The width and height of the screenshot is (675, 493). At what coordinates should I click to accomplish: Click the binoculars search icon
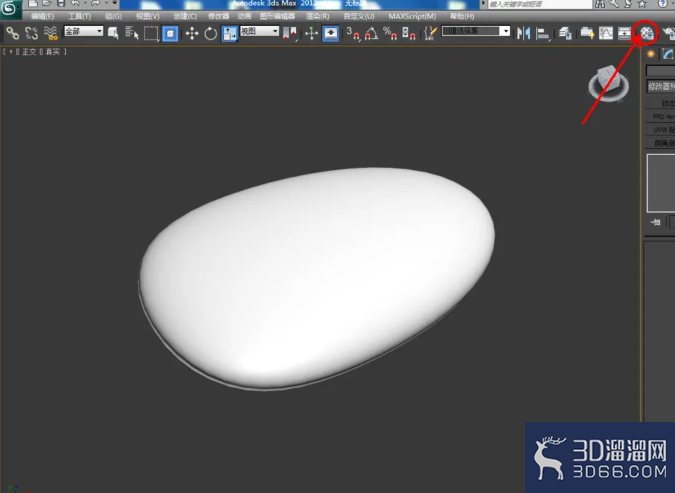click(600, 4)
